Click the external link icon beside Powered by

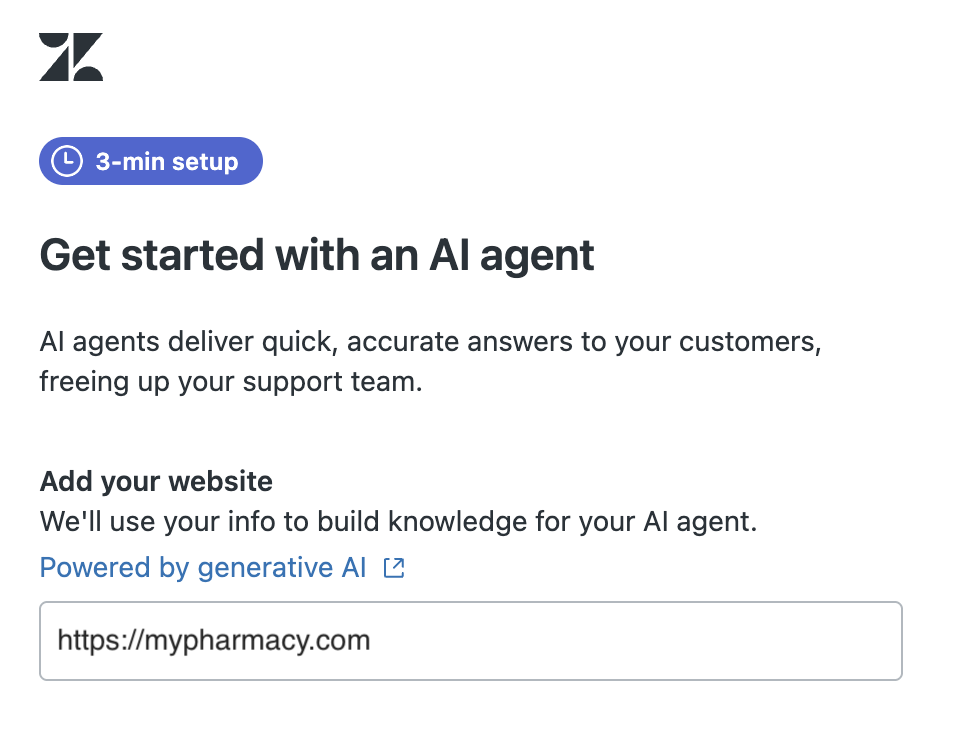(x=395, y=569)
